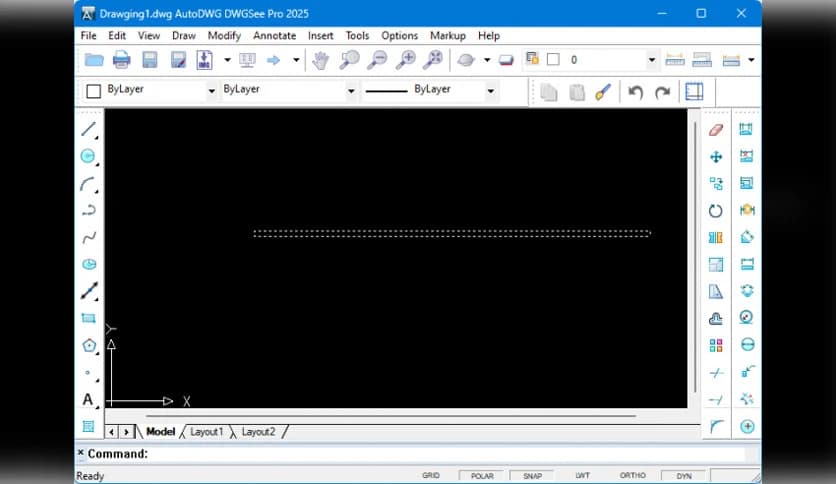Open the Annotate menu
Image resolution: width=836 pixels, height=484 pixels.
click(275, 36)
